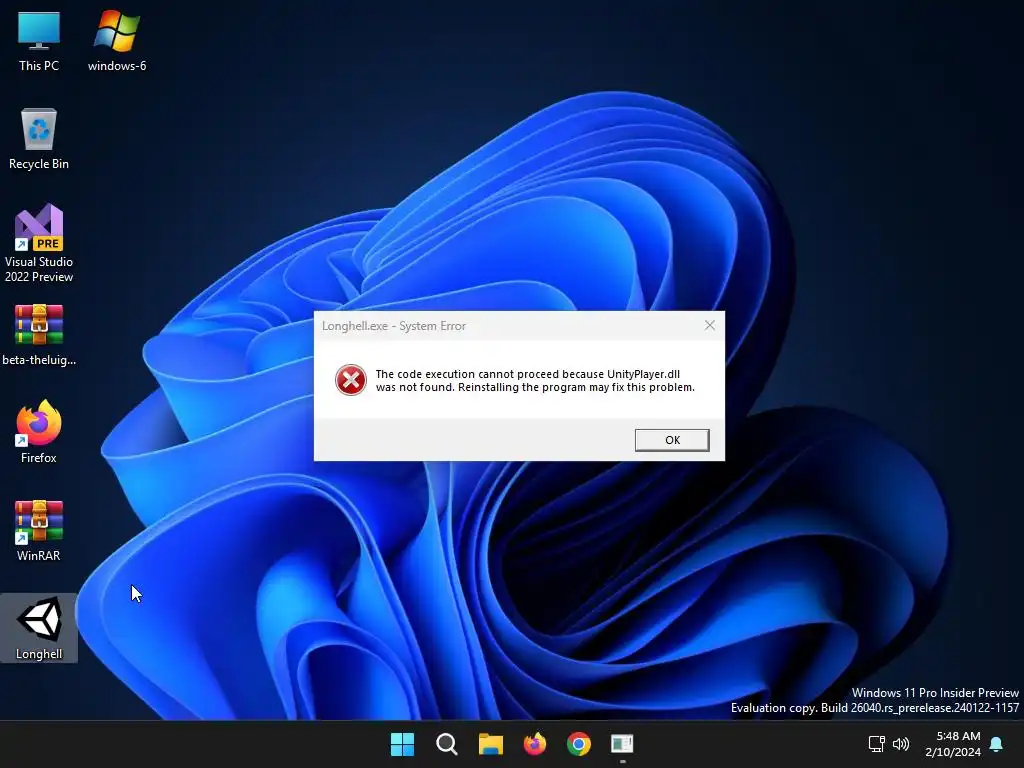Open network status in system tray
Screen dimensions: 1024x768
coord(876,744)
